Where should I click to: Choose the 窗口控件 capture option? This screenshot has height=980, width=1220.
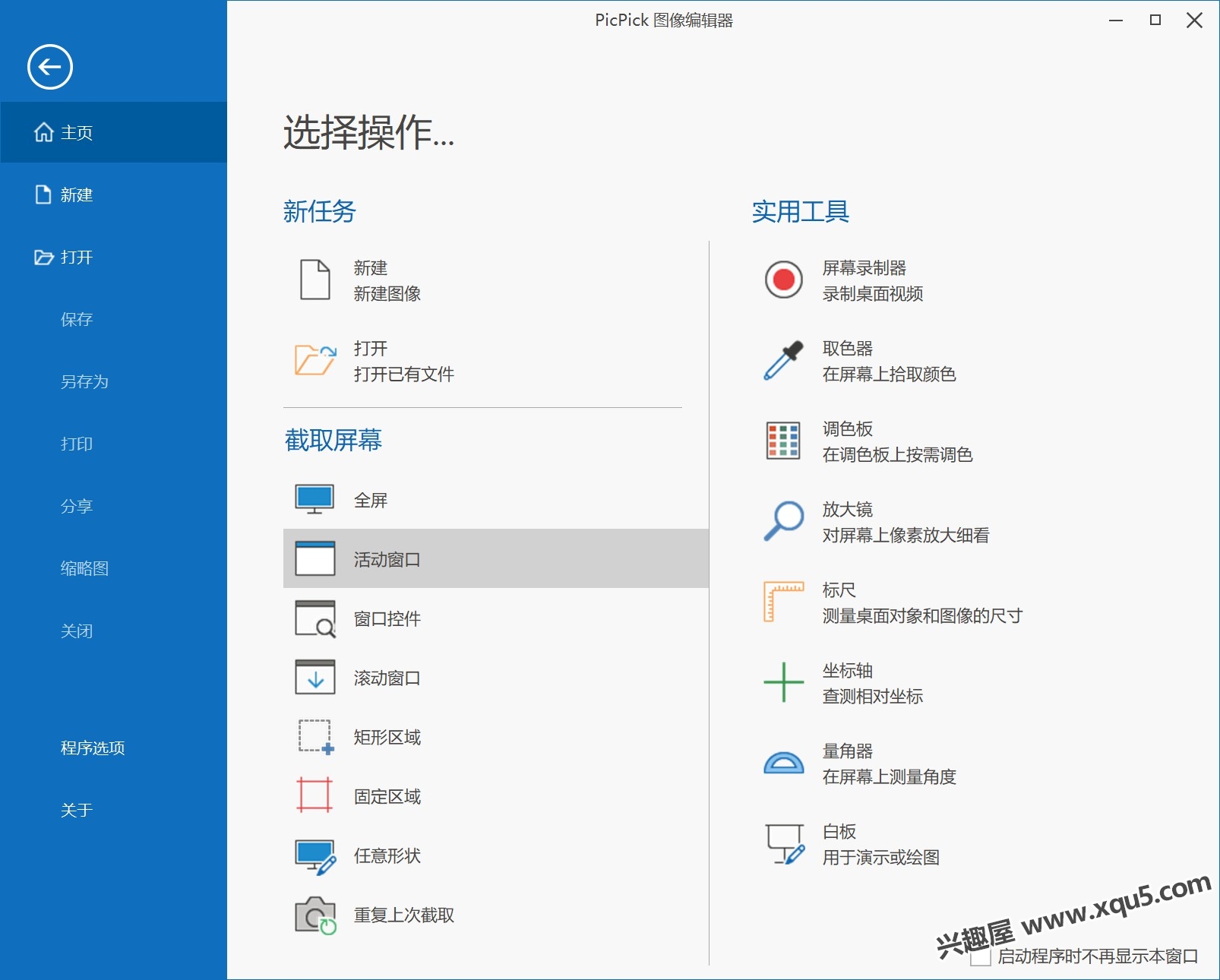point(496,618)
